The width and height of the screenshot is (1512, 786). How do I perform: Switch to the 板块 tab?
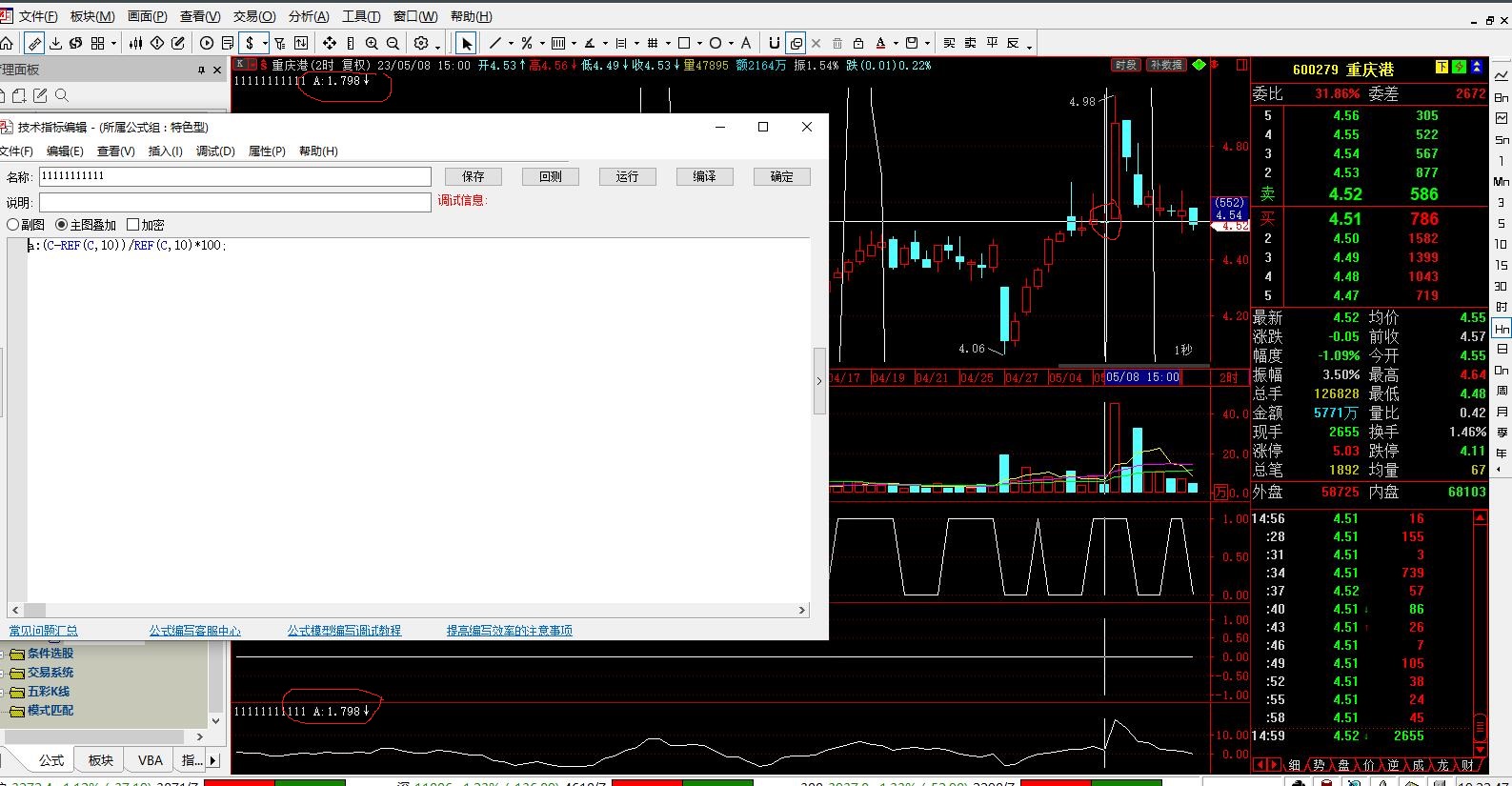[x=101, y=760]
